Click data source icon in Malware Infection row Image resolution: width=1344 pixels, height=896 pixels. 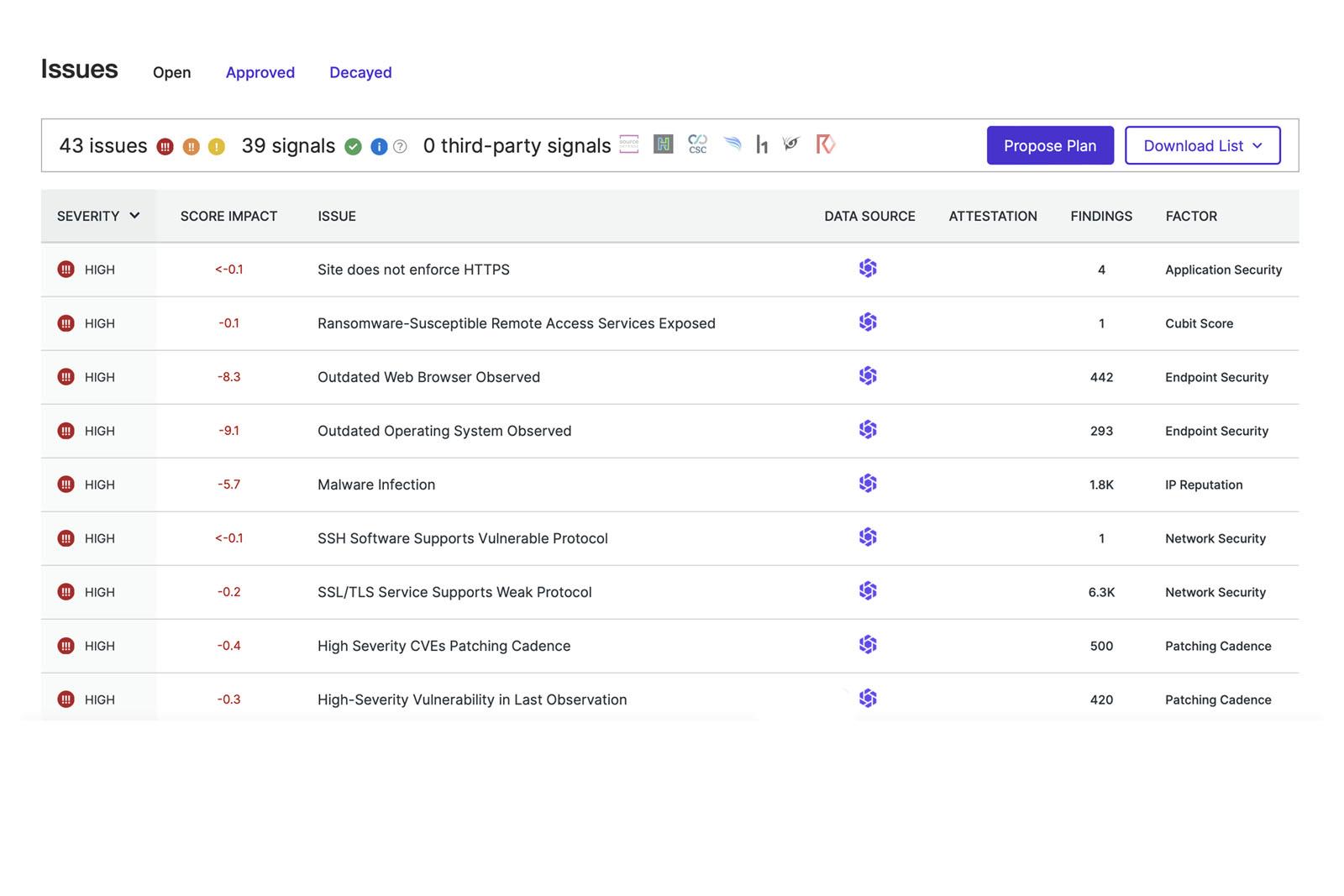[x=868, y=484]
